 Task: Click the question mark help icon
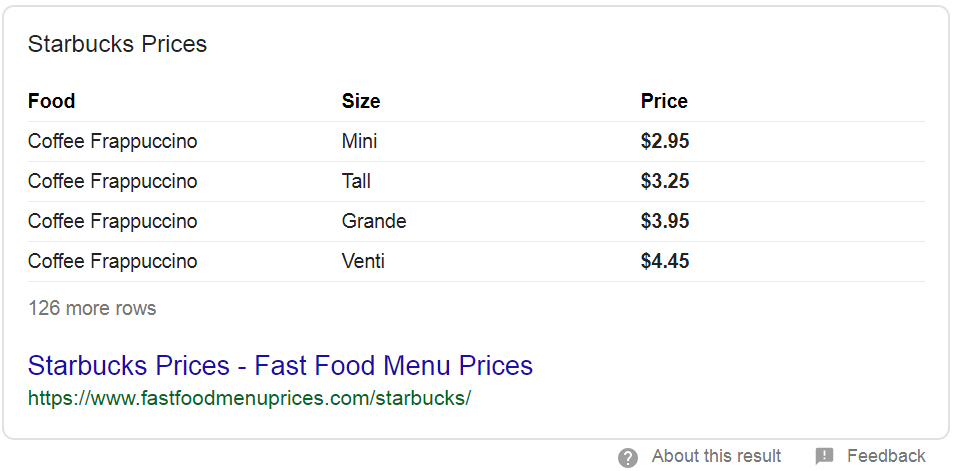point(628,457)
